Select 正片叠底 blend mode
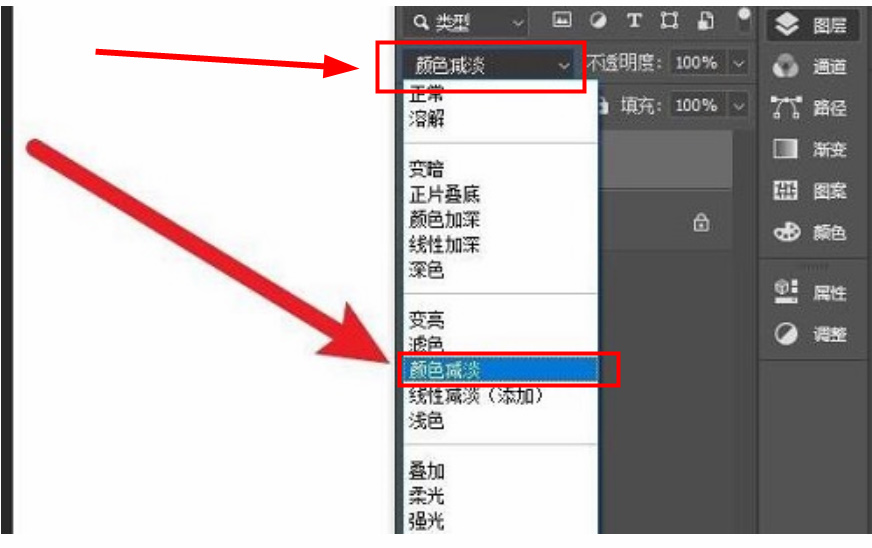872x548 pixels. [x=501, y=194]
